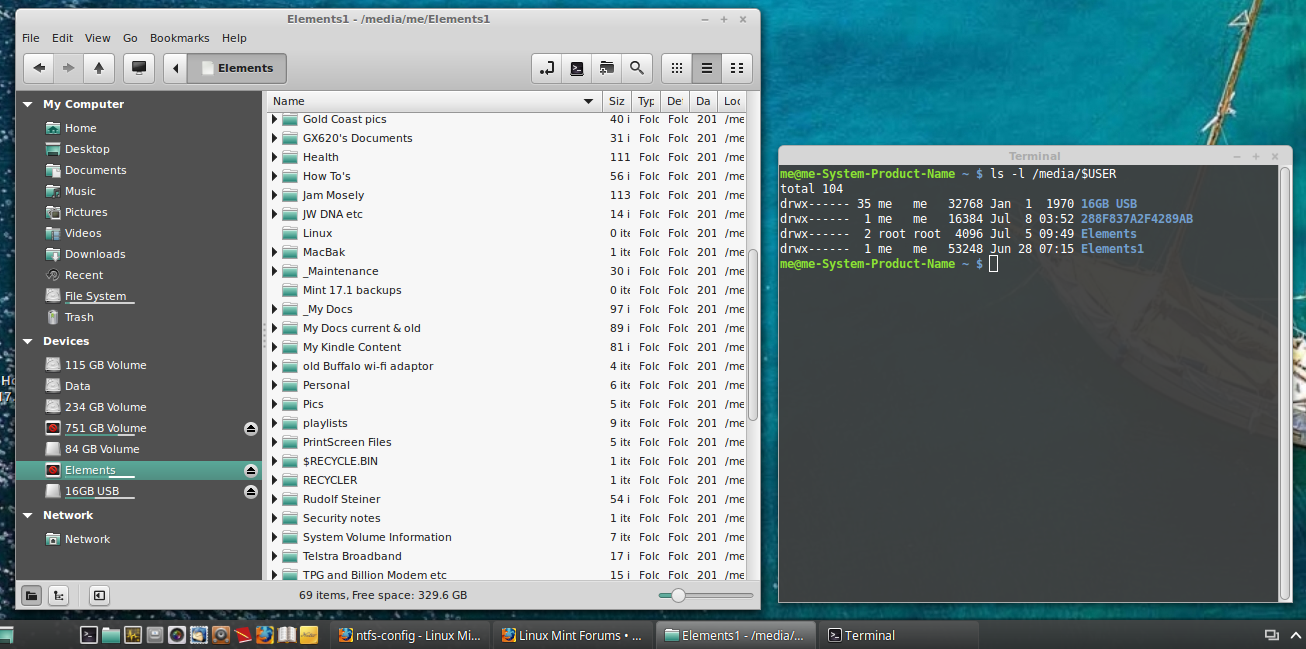Launch Terminal from taskbar launcher icon
This screenshot has width=1306, height=649.
89,634
